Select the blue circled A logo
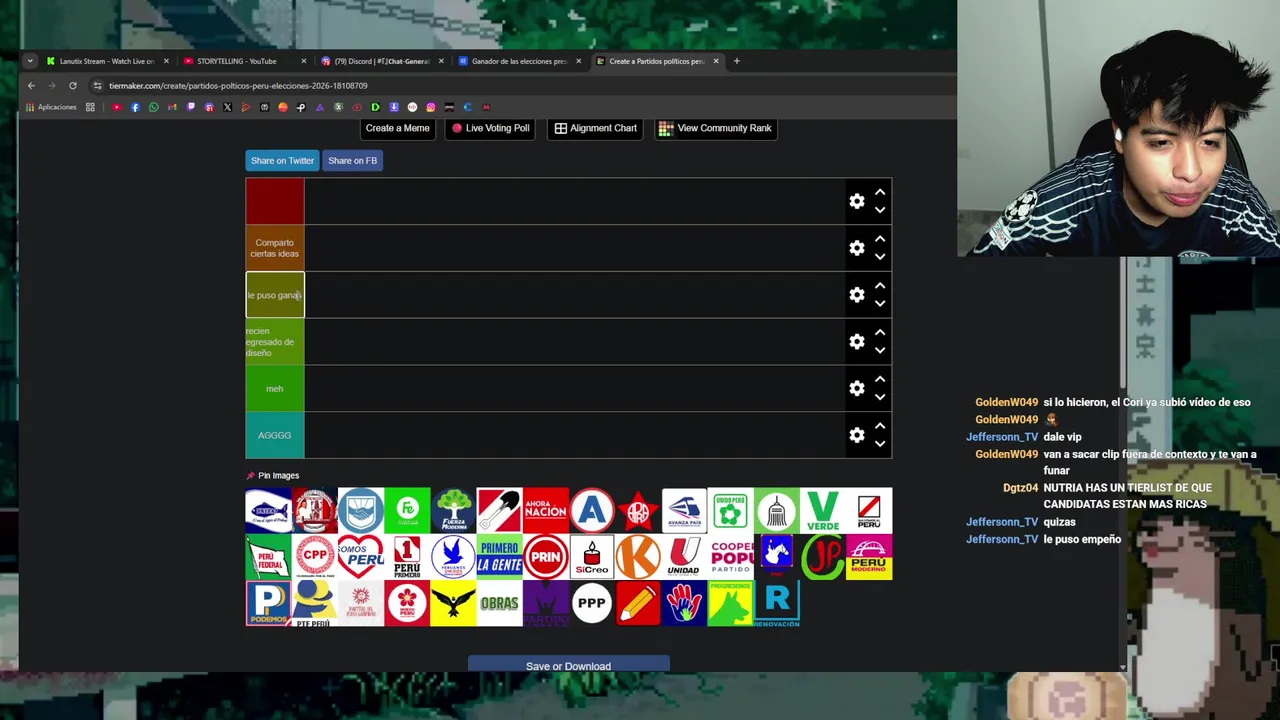1280x720 pixels. (592, 511)
